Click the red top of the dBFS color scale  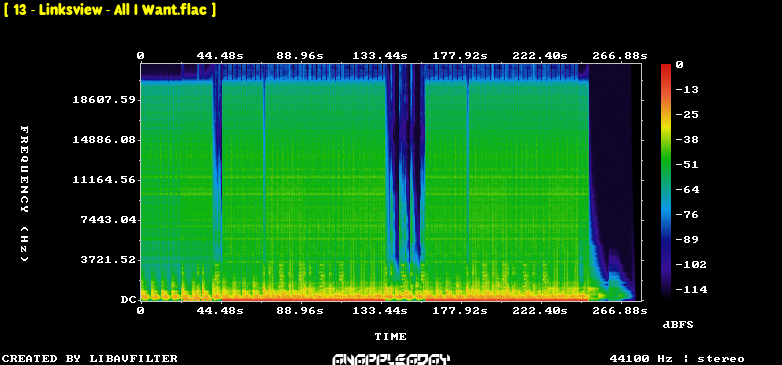point(666,67)
